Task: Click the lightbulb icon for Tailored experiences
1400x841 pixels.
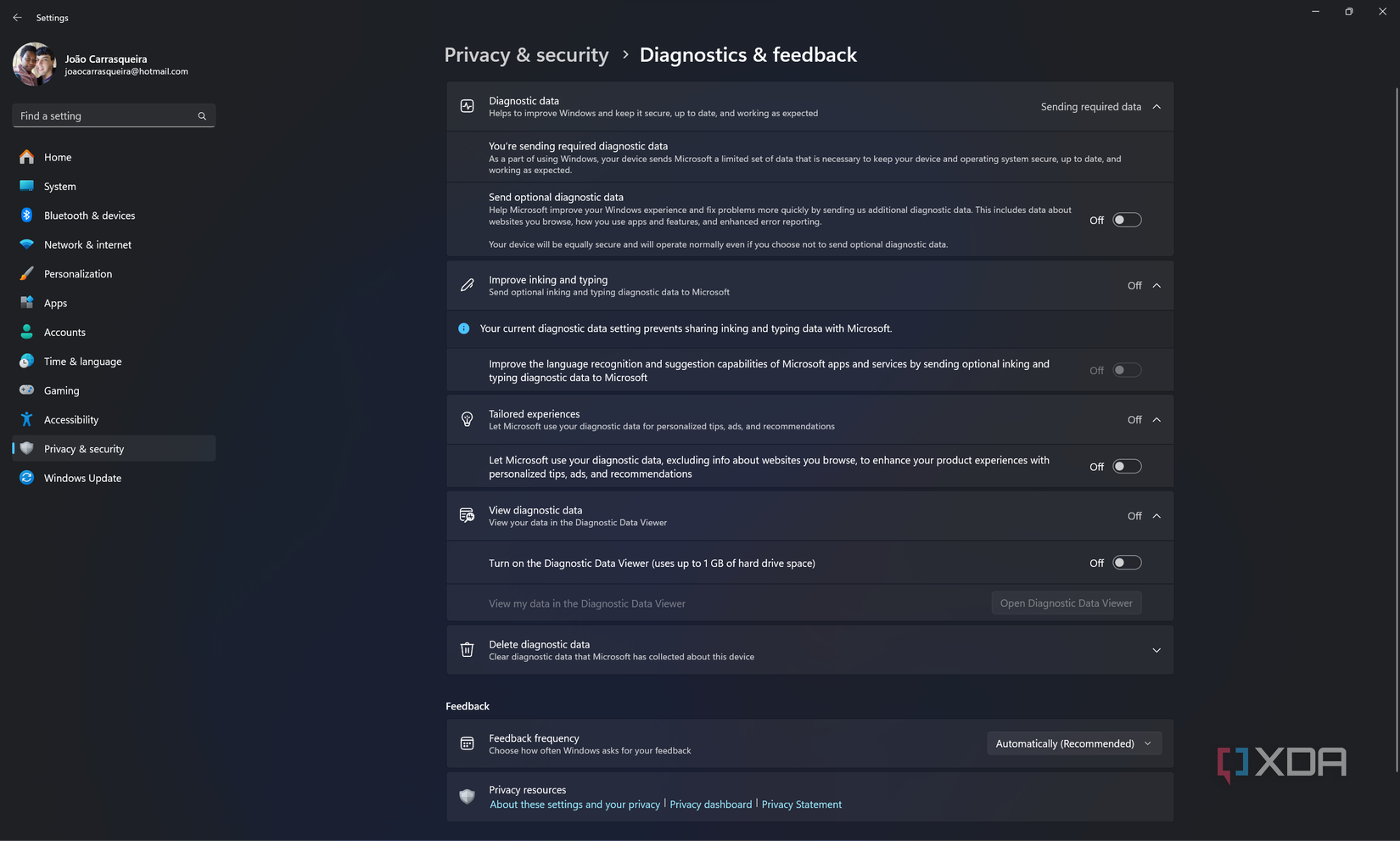Action: point(467,419)
